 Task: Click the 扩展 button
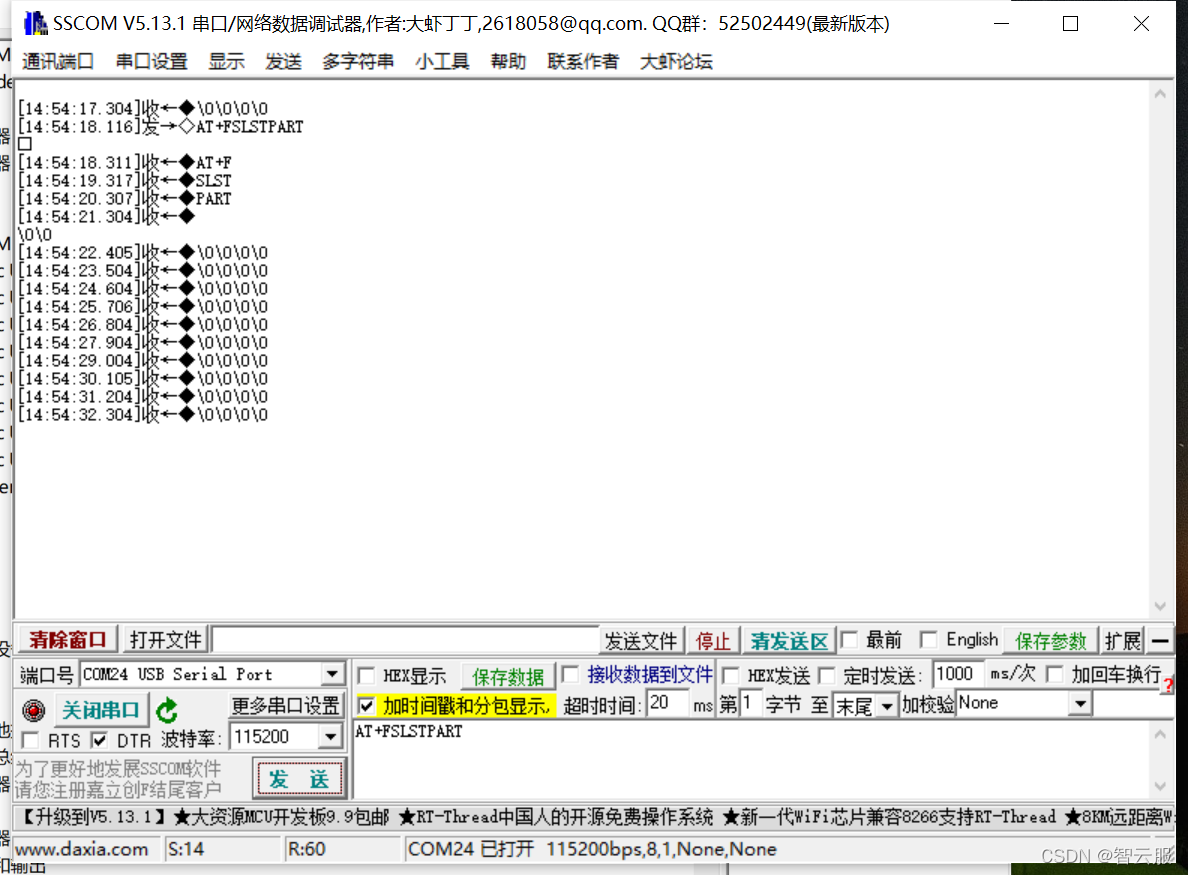point(1123,641)
